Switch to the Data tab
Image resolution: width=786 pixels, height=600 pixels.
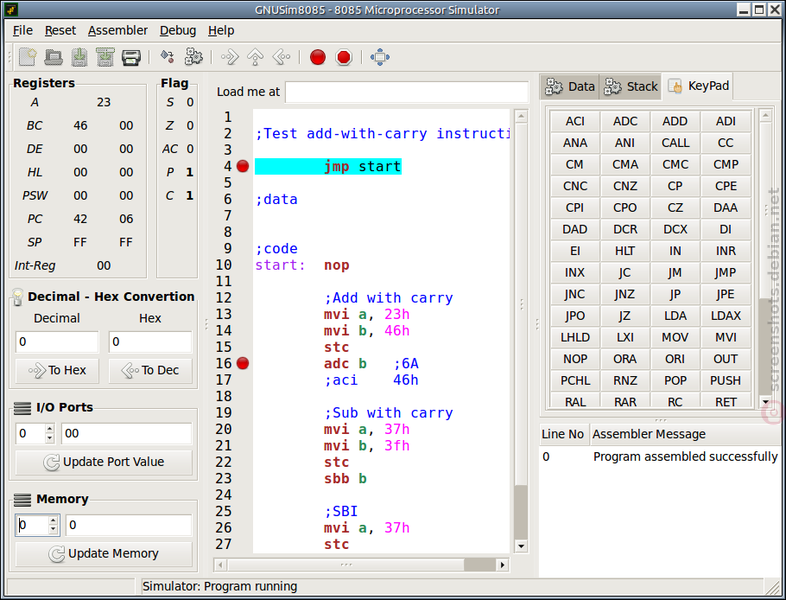570,87
